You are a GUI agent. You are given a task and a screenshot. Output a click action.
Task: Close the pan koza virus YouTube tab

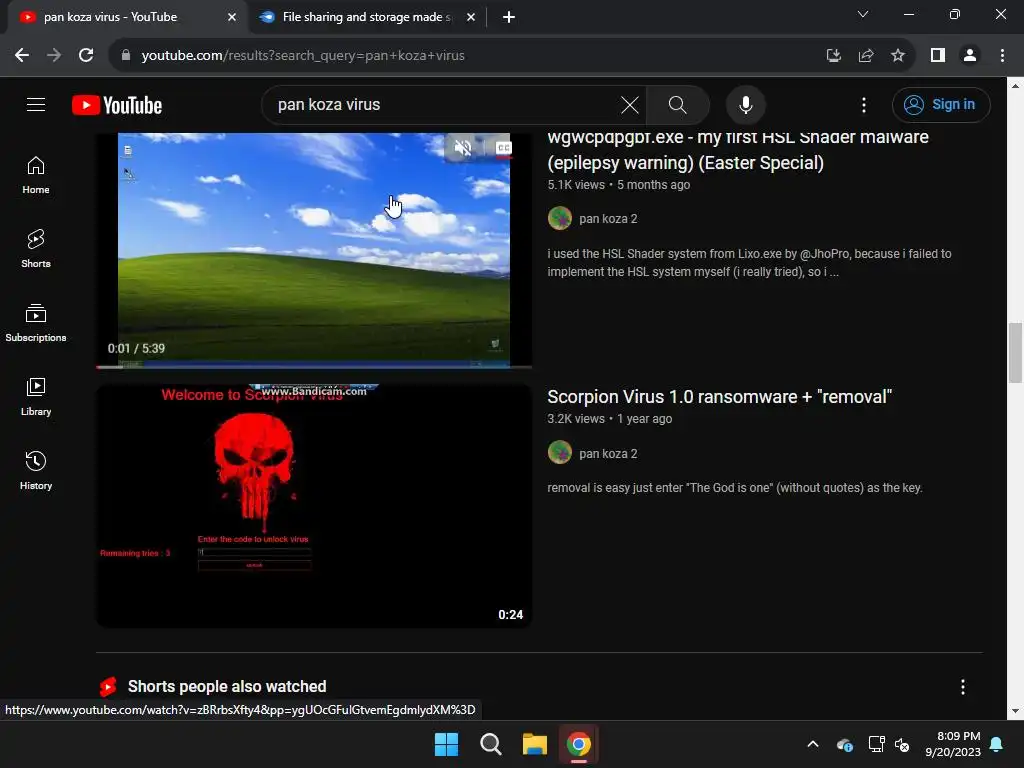pyautogui.click(x=231, y=17)
